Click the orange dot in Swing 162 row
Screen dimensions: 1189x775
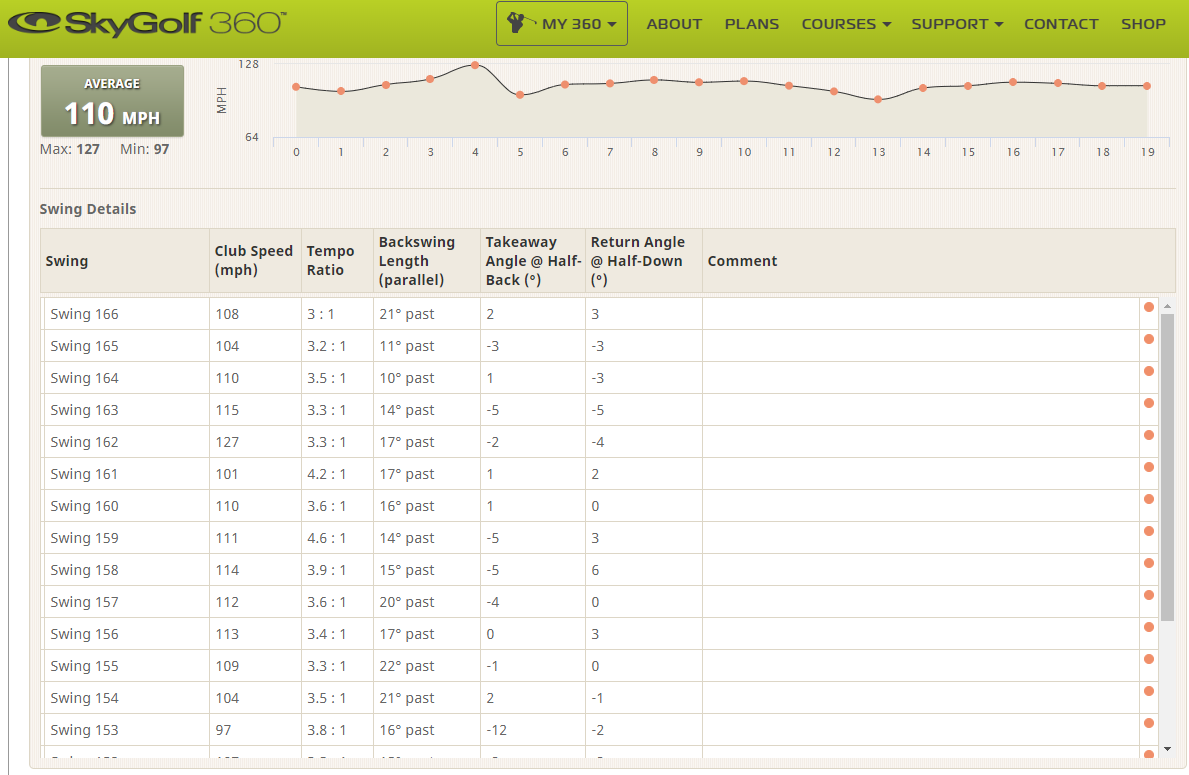(x=1149, y=435)
